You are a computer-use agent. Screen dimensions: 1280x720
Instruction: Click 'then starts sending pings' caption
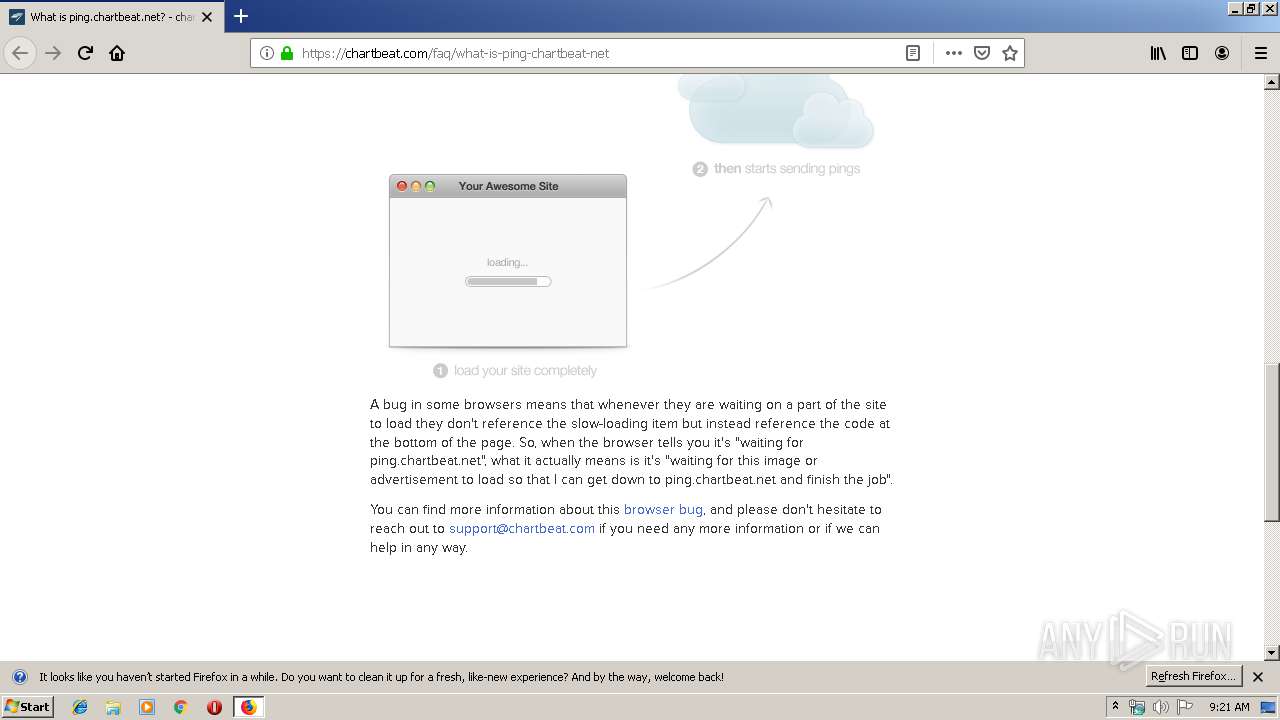click(x=776, y=169)
